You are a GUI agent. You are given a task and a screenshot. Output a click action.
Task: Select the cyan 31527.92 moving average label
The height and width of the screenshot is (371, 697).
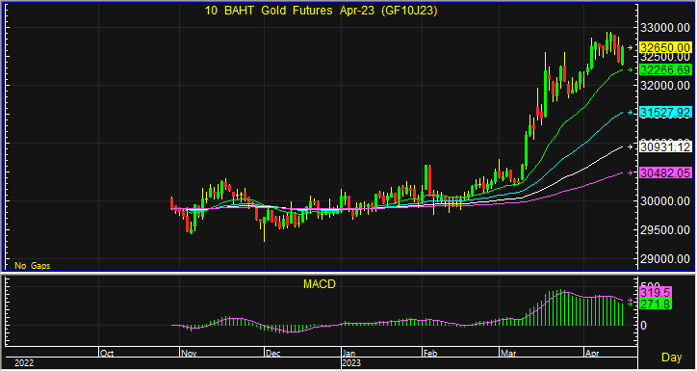click(665, 113)
